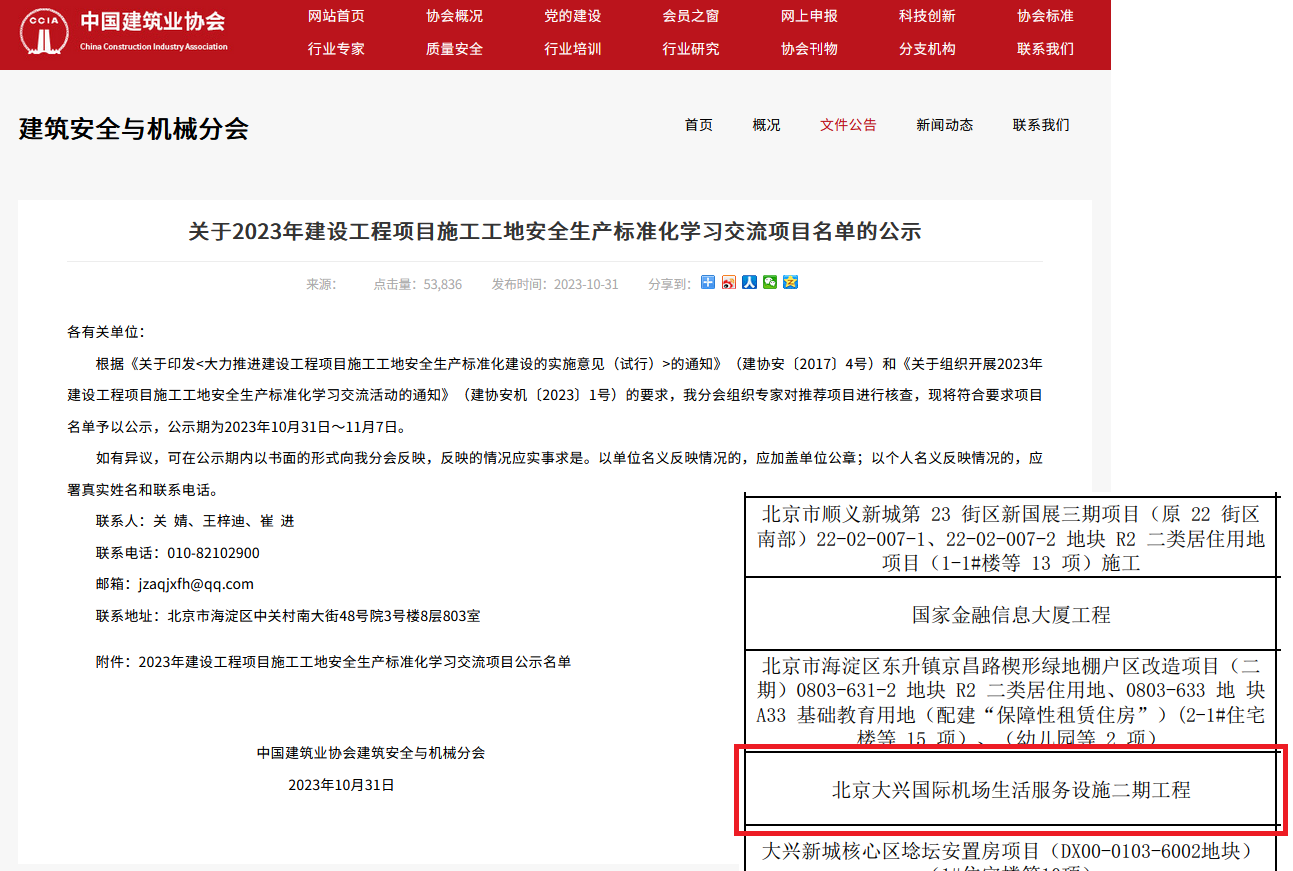This screenshot has width=1293, height=871.
Task: Share to Renren via blue icon
Action: click(749, 283)
